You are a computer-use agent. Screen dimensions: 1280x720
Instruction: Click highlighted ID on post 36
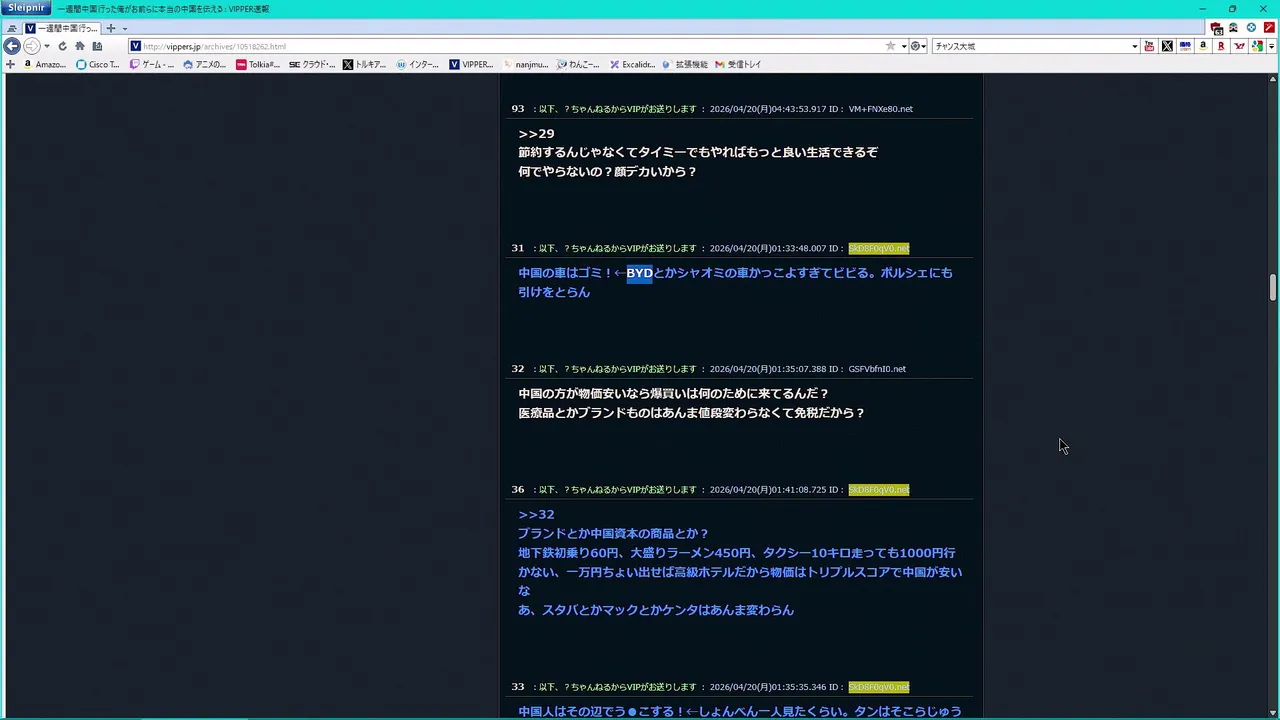879,490
